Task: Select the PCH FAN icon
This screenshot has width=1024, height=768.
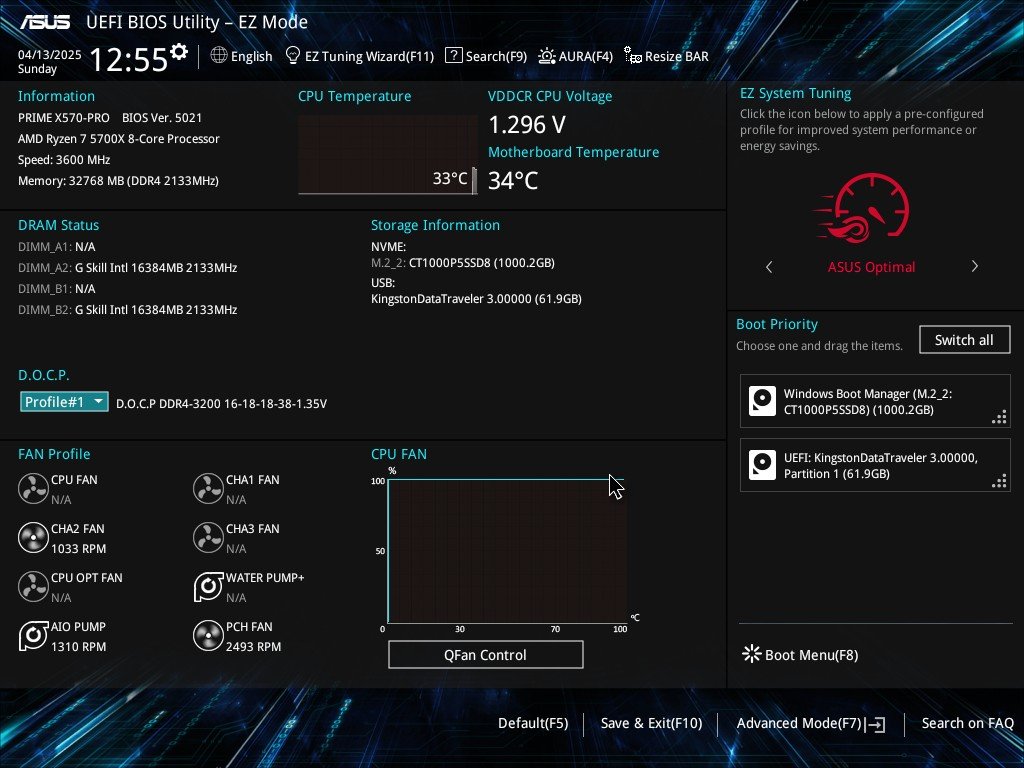Action: point(208,635)
